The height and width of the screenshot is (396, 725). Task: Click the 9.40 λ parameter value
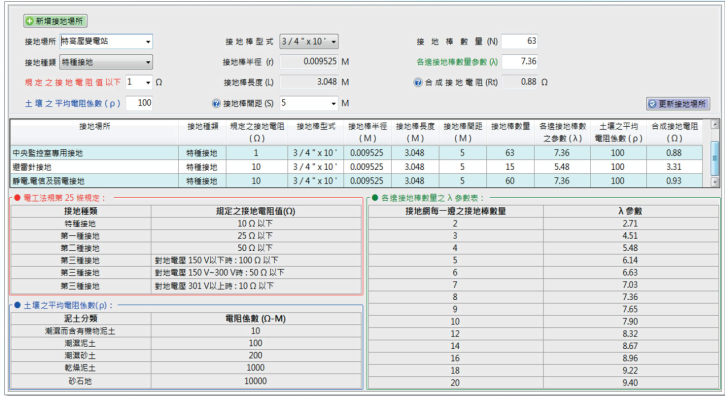point(630,383)
